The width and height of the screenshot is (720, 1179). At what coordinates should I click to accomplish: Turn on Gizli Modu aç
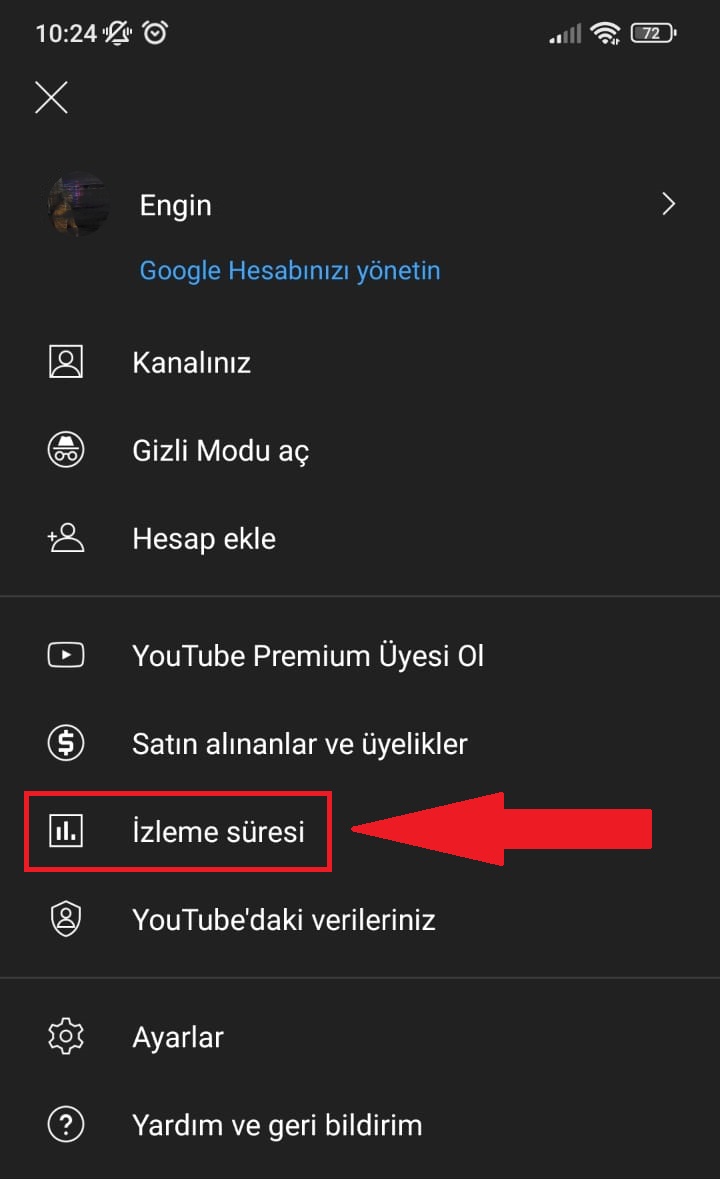[x=220, y=450]
